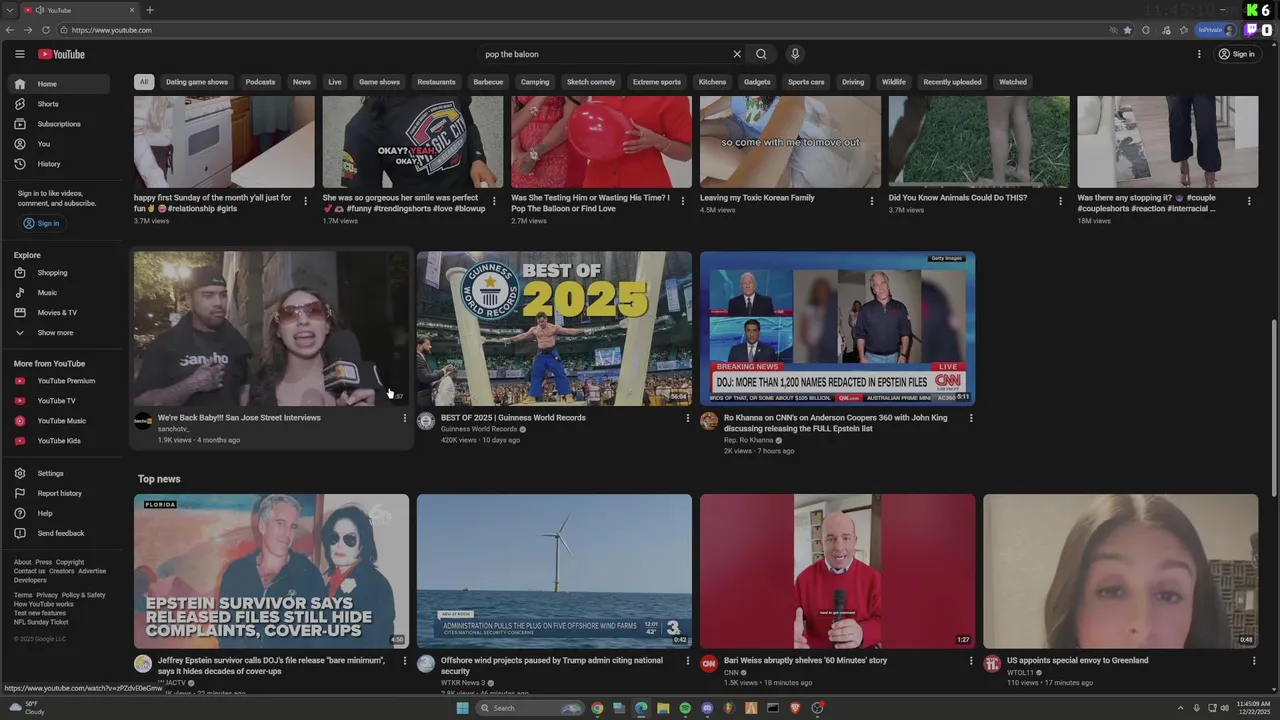Click the sanchotv_ channel avatar
This screenshot has height=720, width=1280.
coord(143,421)
